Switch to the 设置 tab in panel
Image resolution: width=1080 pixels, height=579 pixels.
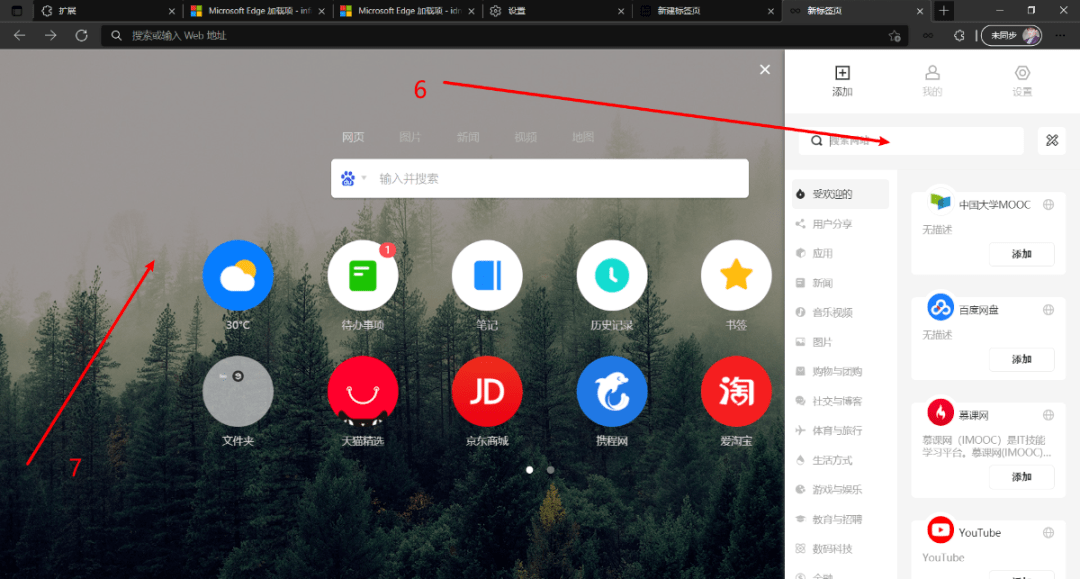(1022, 81)
